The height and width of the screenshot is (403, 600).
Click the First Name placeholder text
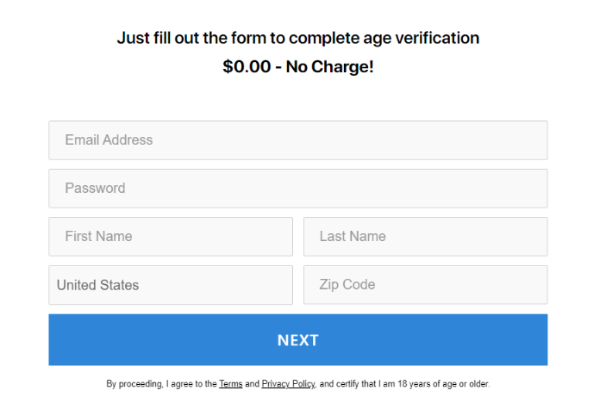tap(98, 237)
